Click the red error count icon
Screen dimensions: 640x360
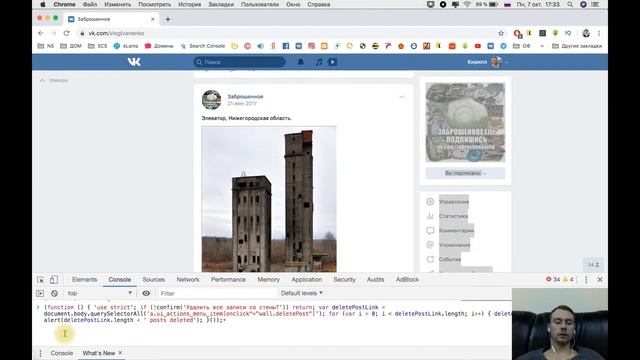549,280
